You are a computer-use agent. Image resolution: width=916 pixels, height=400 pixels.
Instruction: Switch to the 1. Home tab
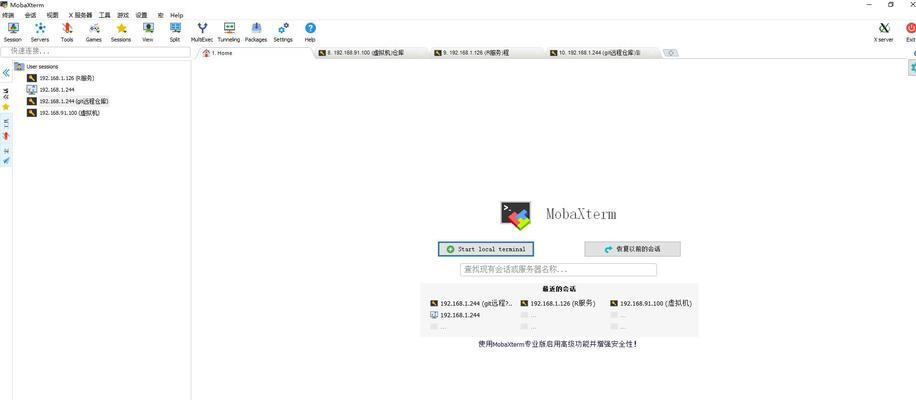tap(254, 53)
